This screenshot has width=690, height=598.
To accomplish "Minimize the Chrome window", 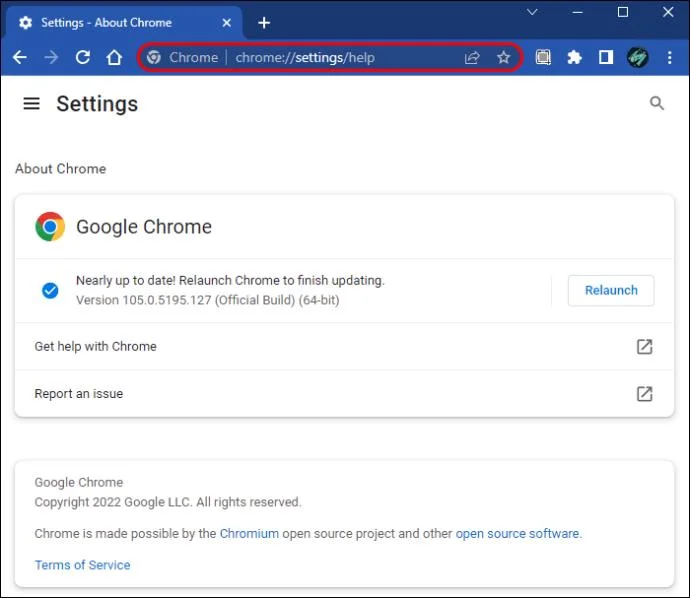I will click(577, 12).
